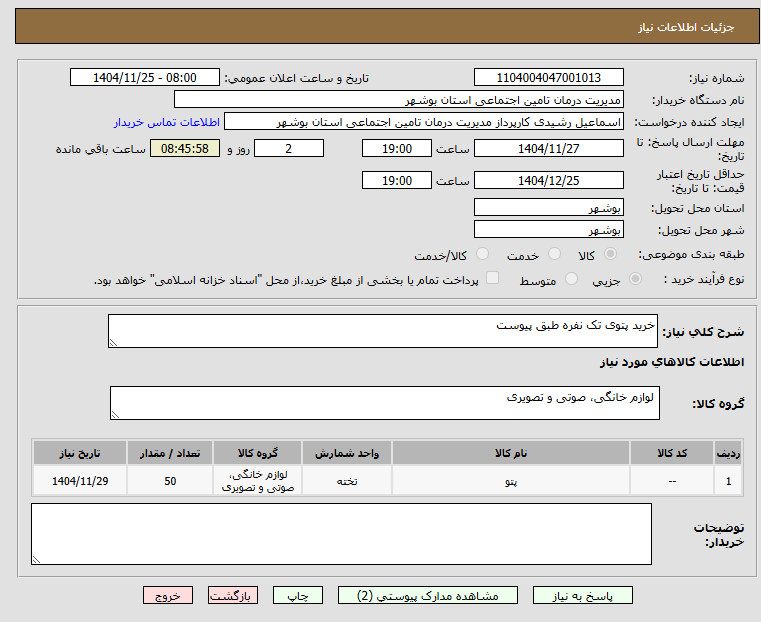Select the متوسط purchase type radio

coord(572,279)
